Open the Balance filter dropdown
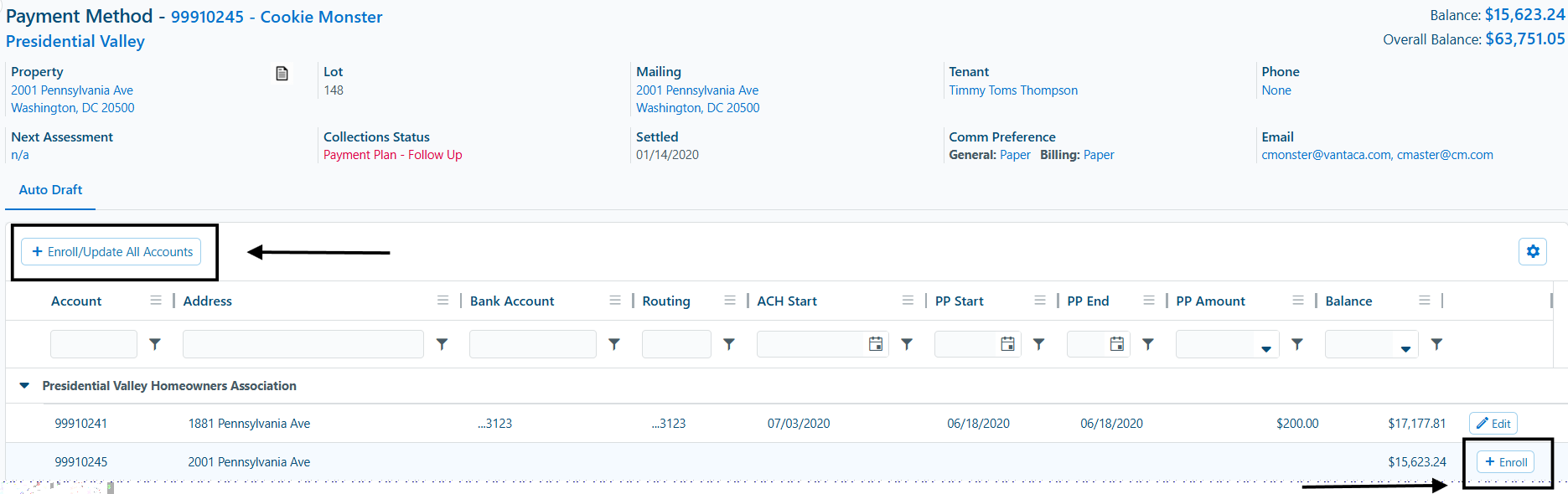The width and height of the screenshot is (1568, 494). click(1405, 347)
